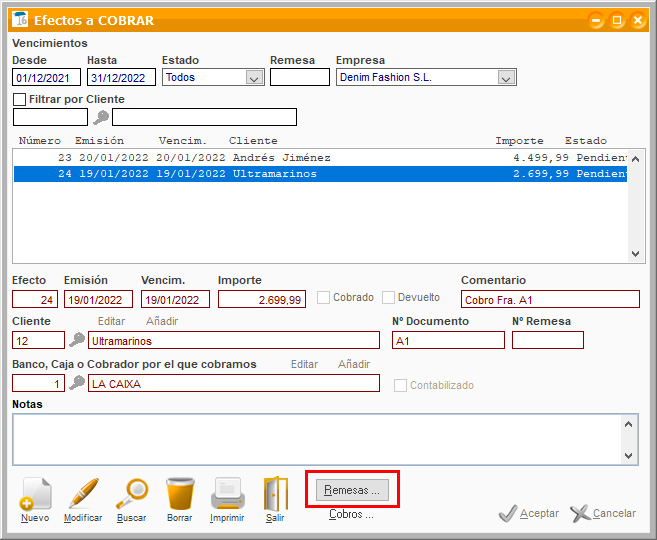Tick the Cobrado checkbox
The image size is (657, 540).
[x=323, y=297]
